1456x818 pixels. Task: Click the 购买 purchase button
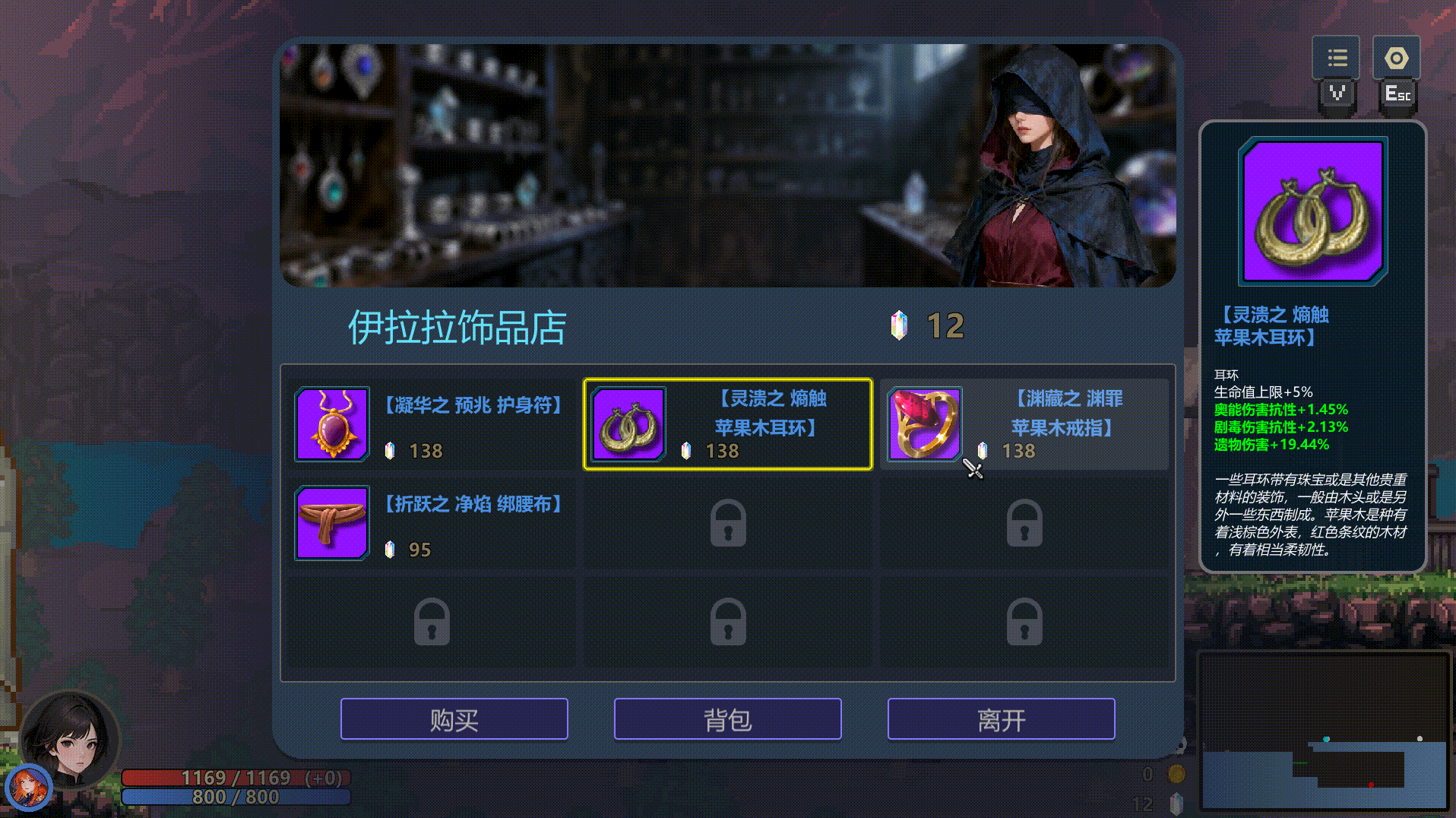click(454, 719)
